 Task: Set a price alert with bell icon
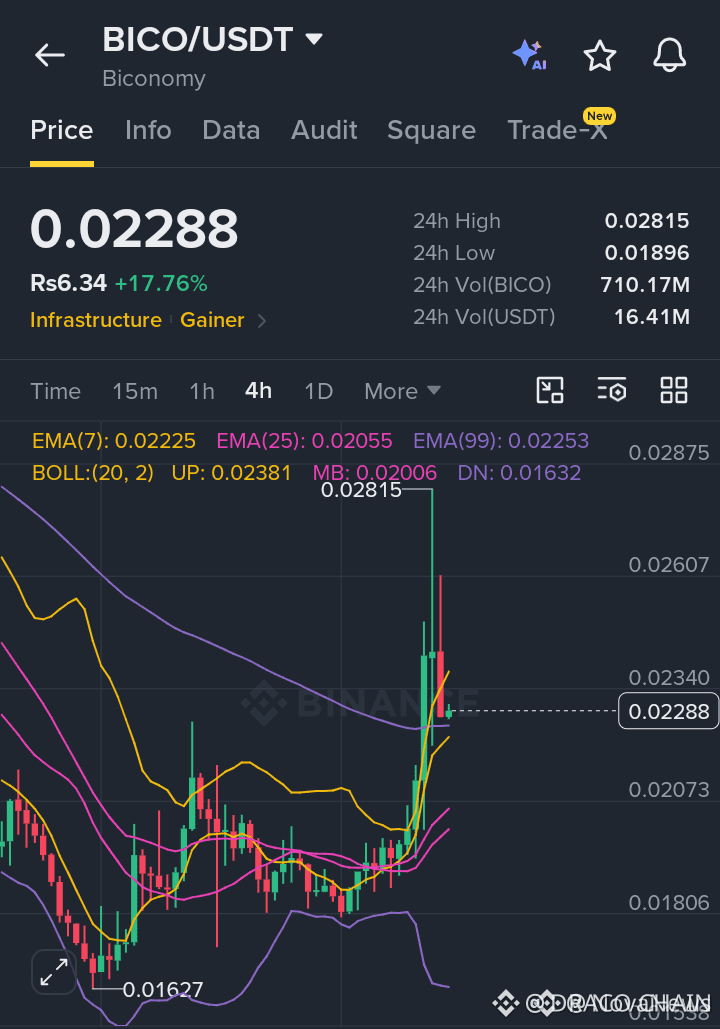click(669, 55)
